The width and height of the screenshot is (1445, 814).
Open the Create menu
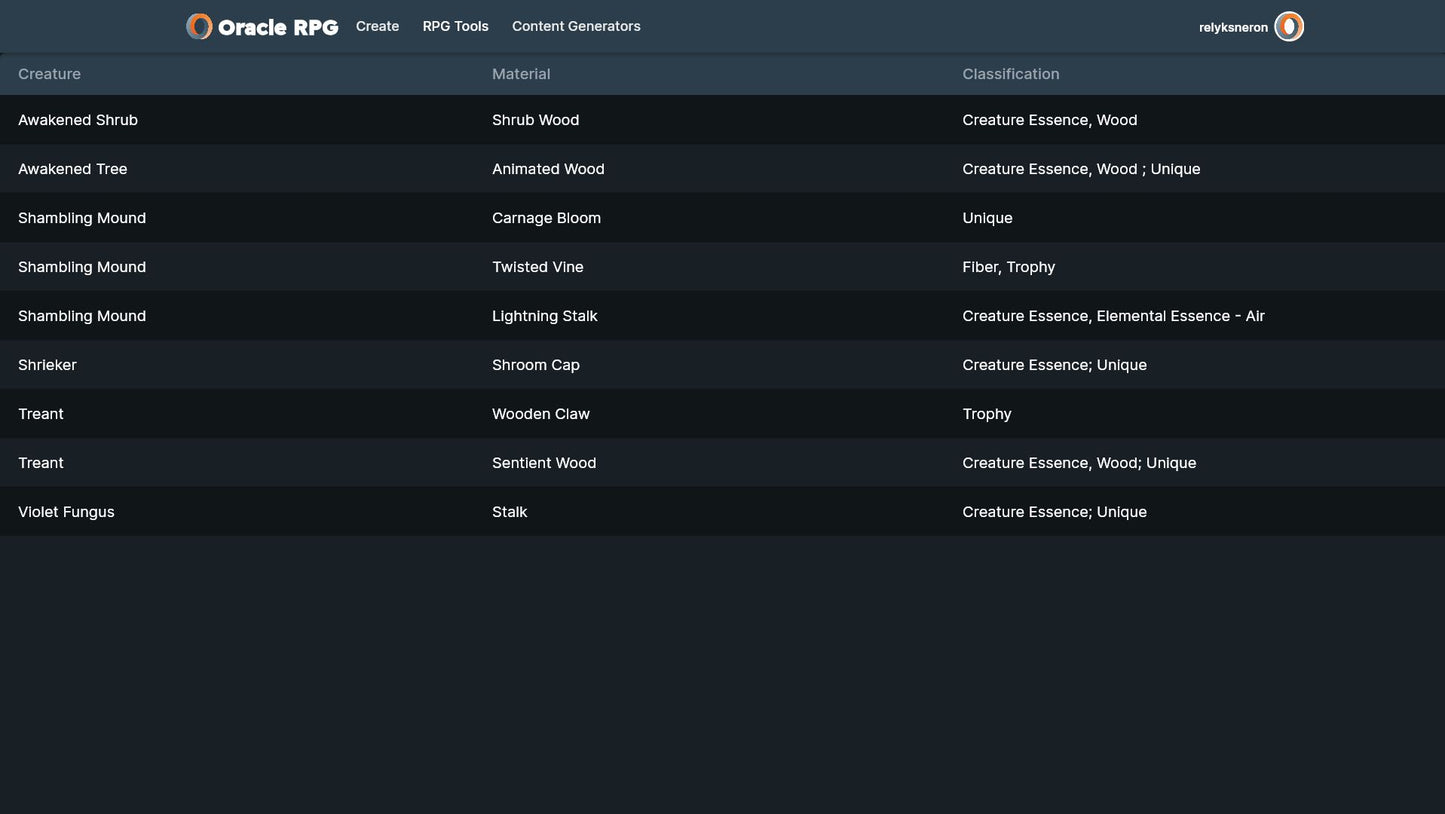click(377, 27)
